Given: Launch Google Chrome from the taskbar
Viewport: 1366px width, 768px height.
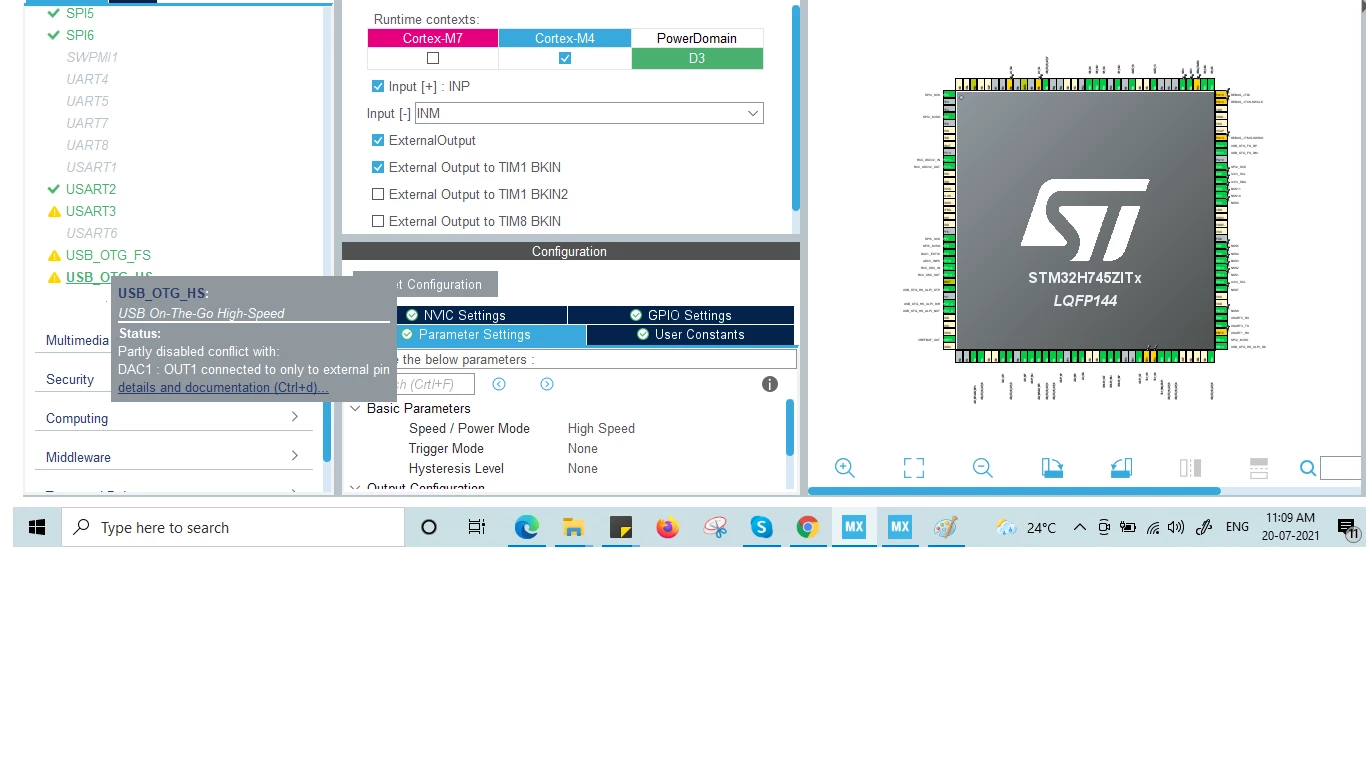Looking at the screenshot, I should pos(807,527).
